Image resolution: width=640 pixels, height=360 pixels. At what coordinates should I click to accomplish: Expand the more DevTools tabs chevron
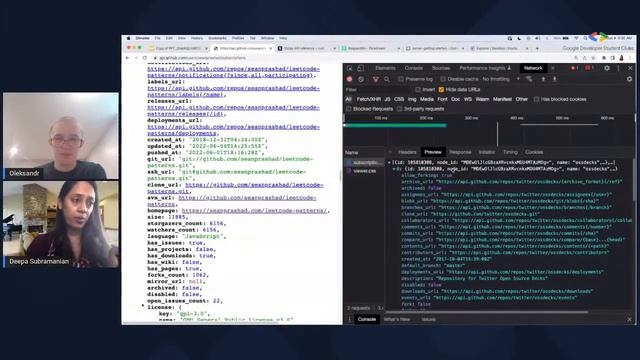point(553,68)
